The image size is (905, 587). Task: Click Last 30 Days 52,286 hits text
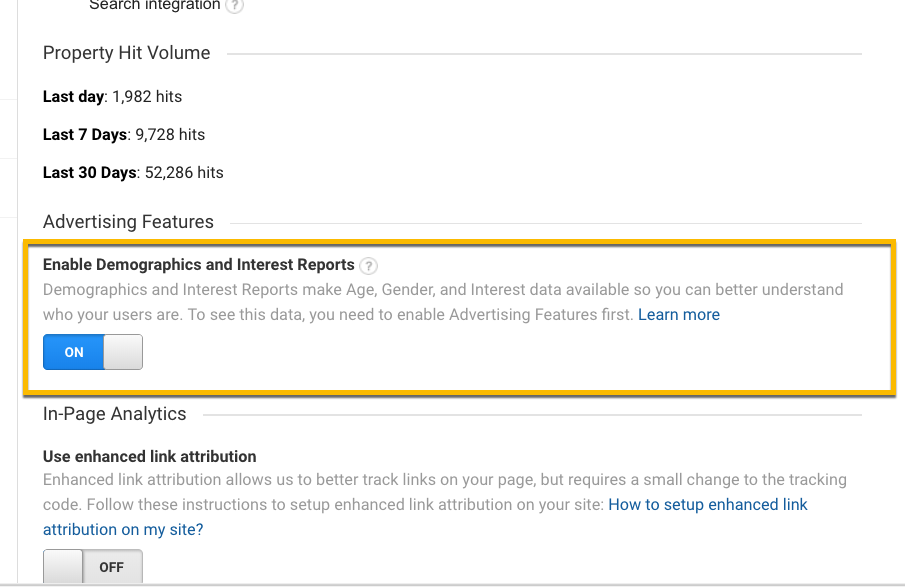(x=133, y=173)
